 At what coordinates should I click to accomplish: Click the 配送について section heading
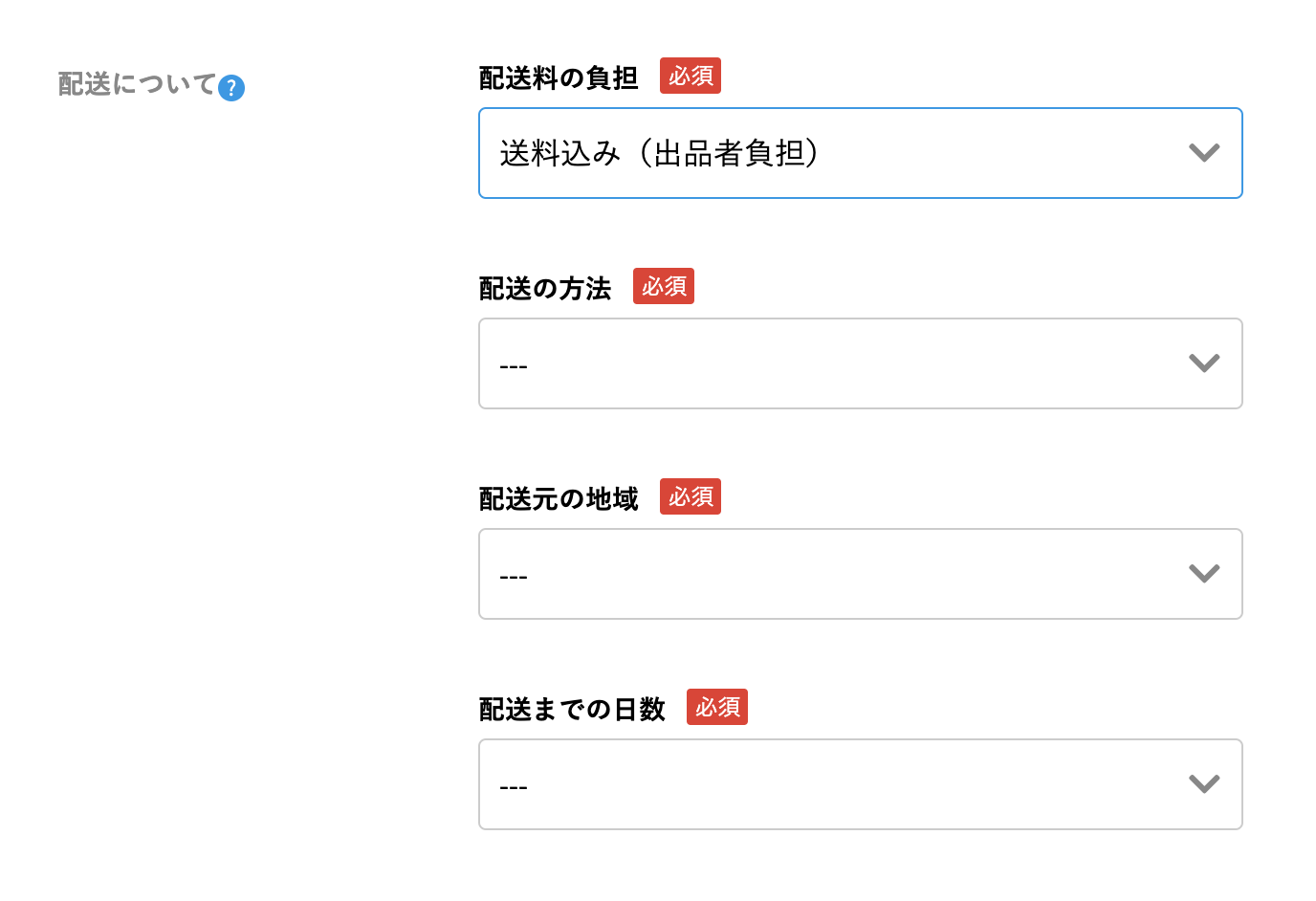[x=138, y=84]
